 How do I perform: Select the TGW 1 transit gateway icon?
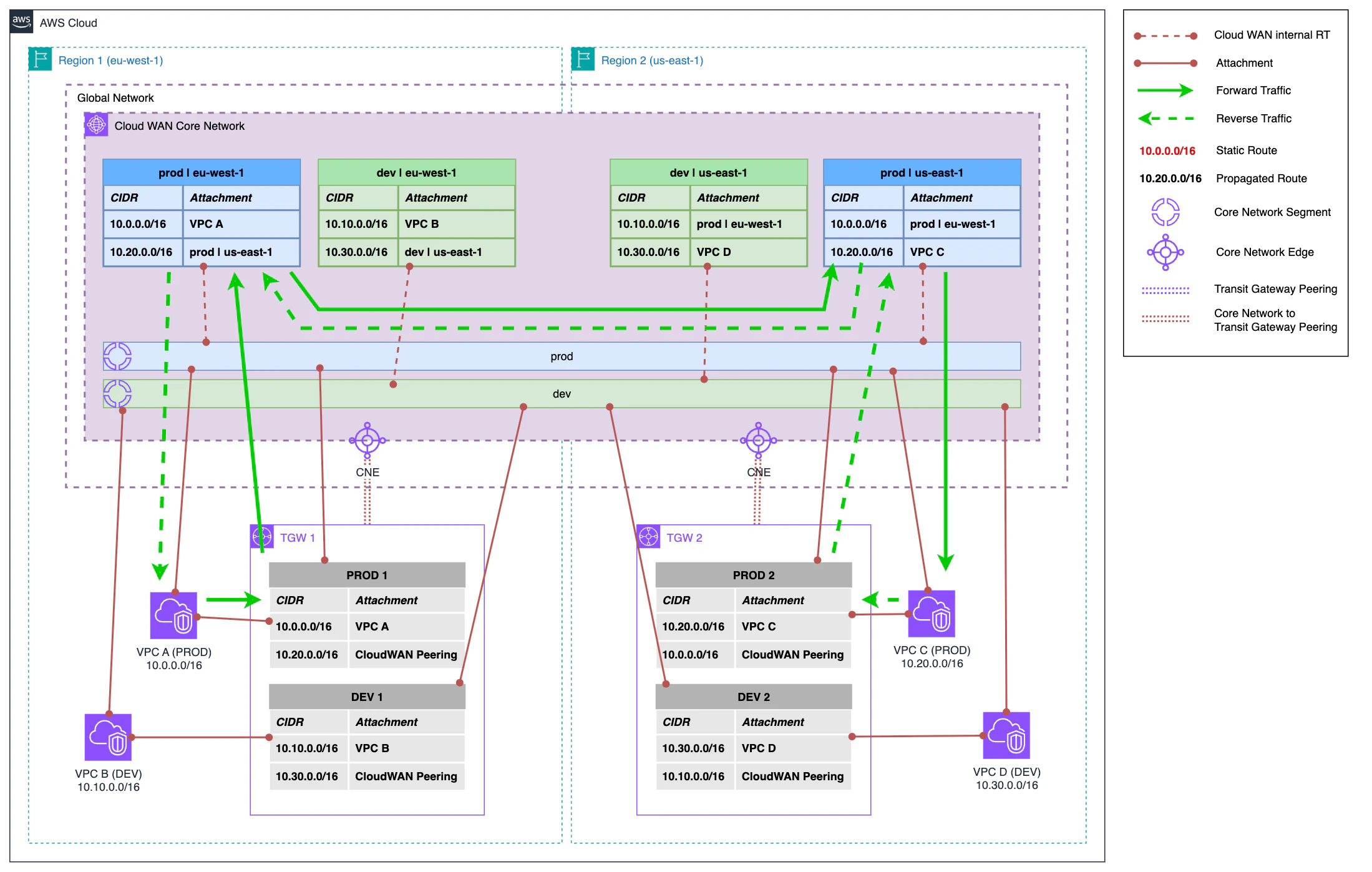[x=262, y=536]
